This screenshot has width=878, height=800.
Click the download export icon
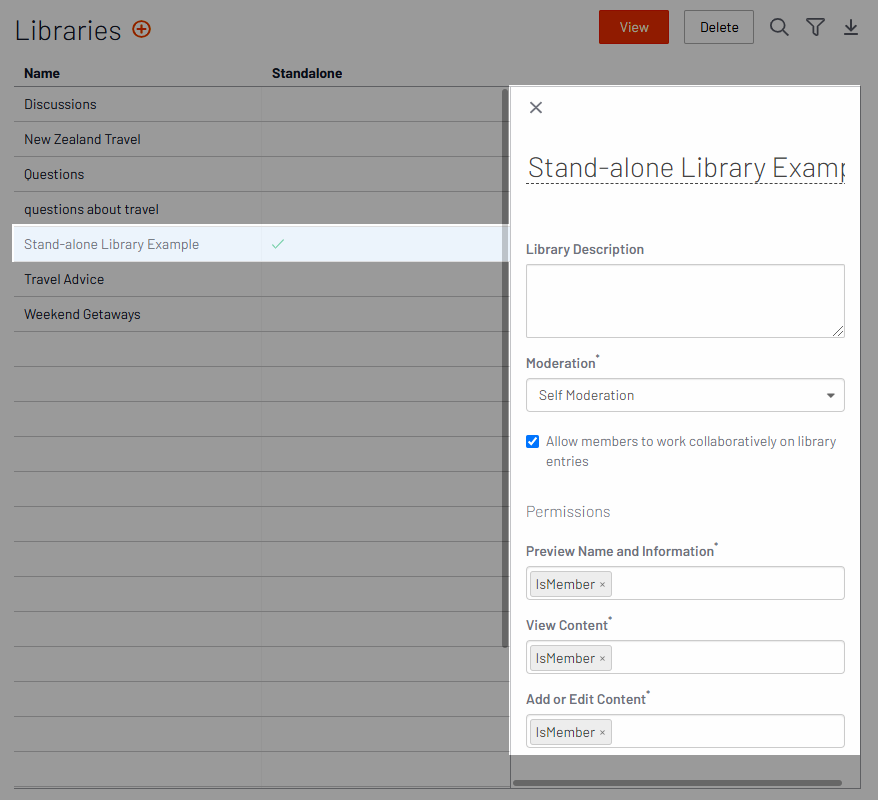(x=851, y=28)
